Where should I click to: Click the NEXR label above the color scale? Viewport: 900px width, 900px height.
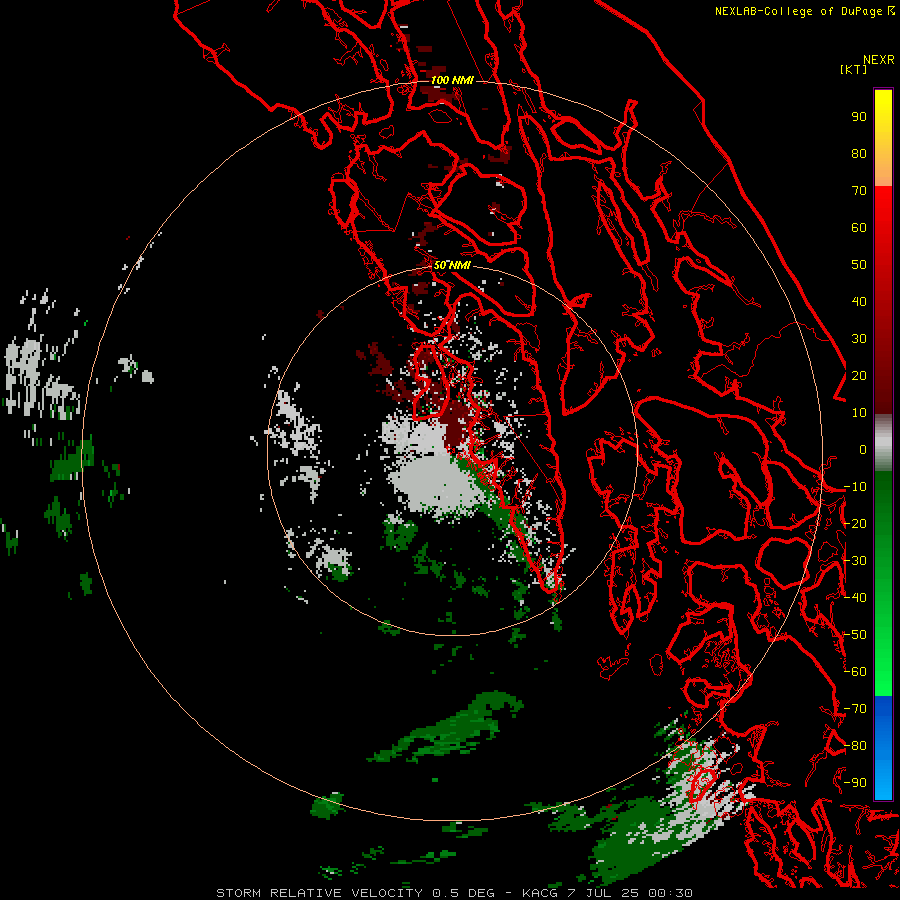[x=878, y=60]
